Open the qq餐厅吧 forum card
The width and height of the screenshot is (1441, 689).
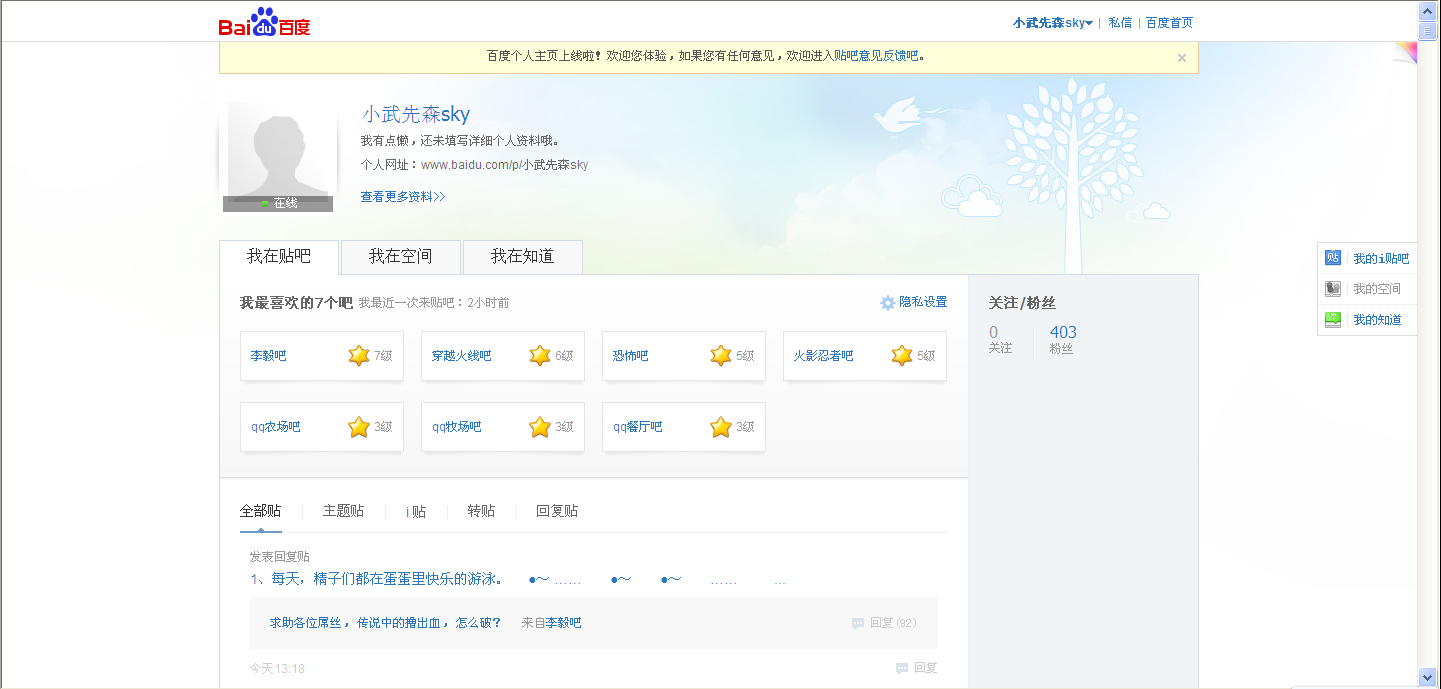[684, 427]
